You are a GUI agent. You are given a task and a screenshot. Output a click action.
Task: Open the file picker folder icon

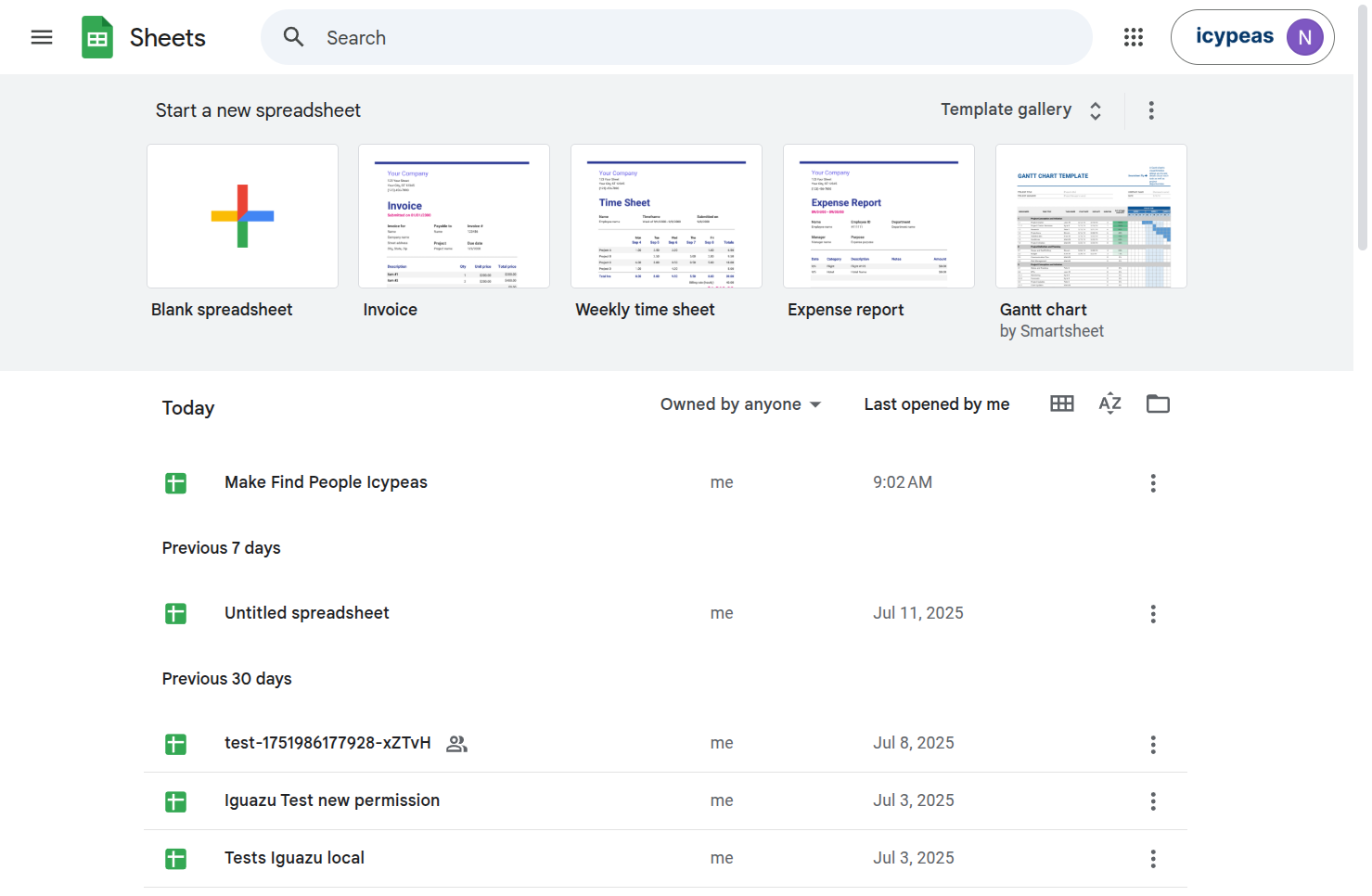coord(1158,403)
